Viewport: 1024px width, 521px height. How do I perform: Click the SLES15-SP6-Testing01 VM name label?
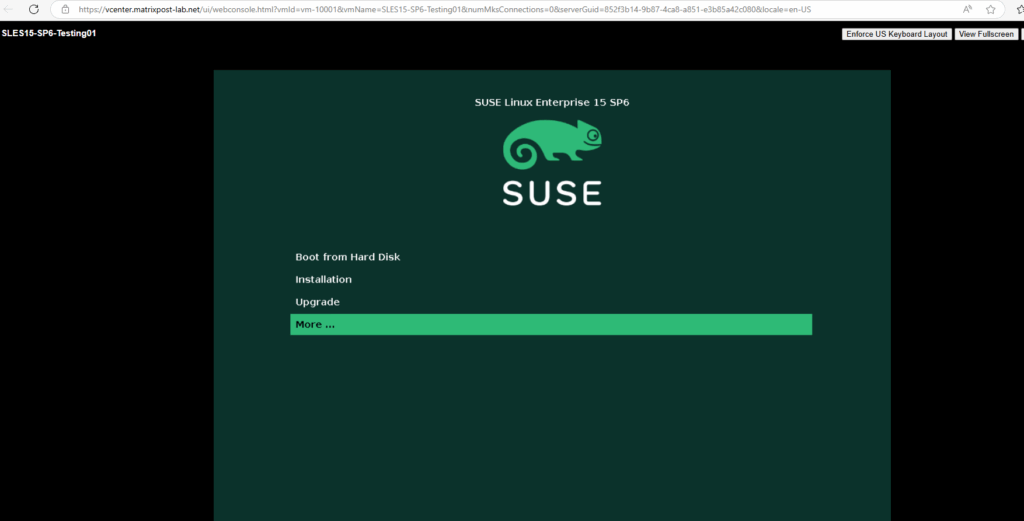(x=49, y=33)
